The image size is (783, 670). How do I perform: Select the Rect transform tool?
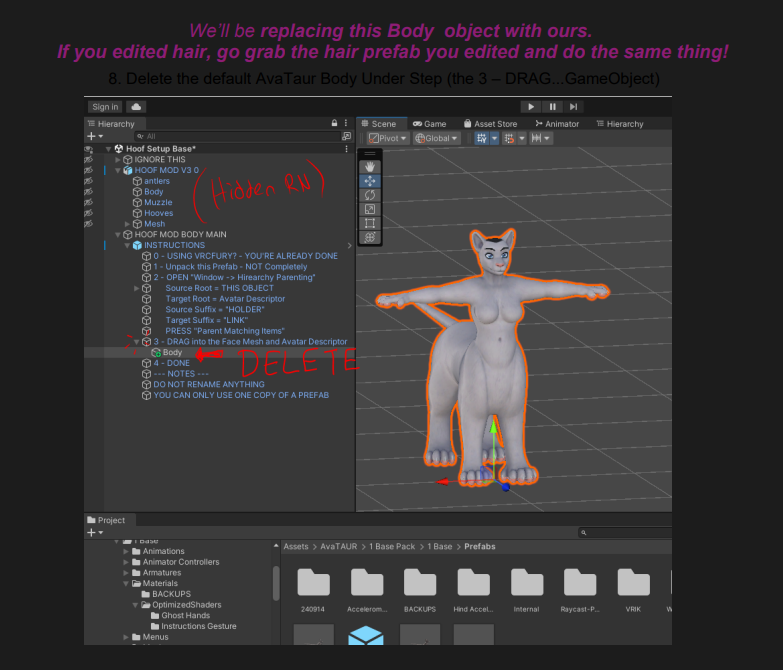pyautogui.click(x=369, y=223)
